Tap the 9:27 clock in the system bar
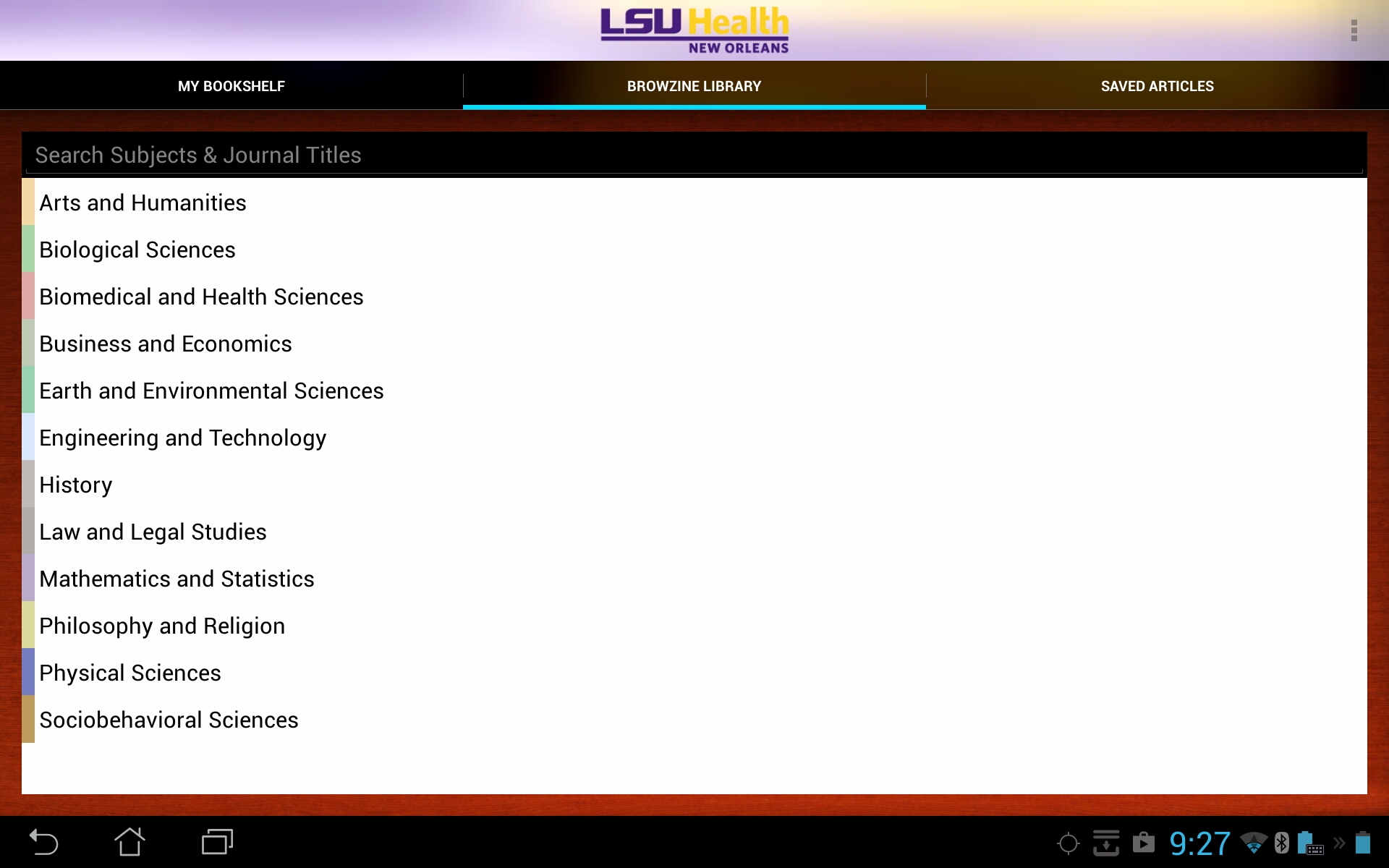Screen dimensions: 1389x868 [x=1199, y=843]
